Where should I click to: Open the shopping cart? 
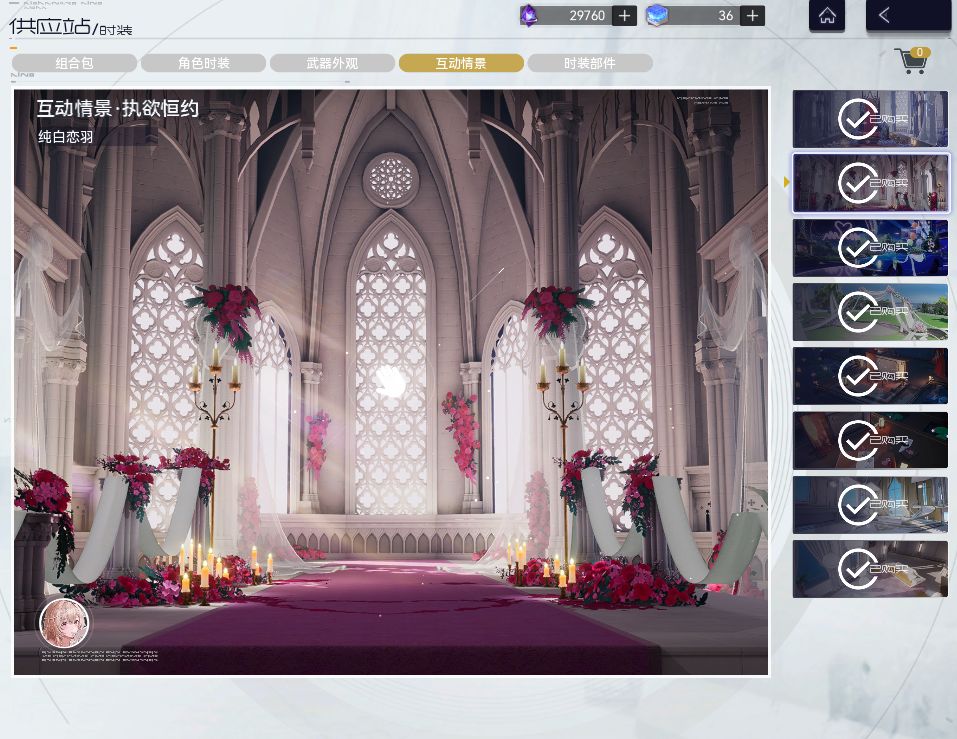912,61
